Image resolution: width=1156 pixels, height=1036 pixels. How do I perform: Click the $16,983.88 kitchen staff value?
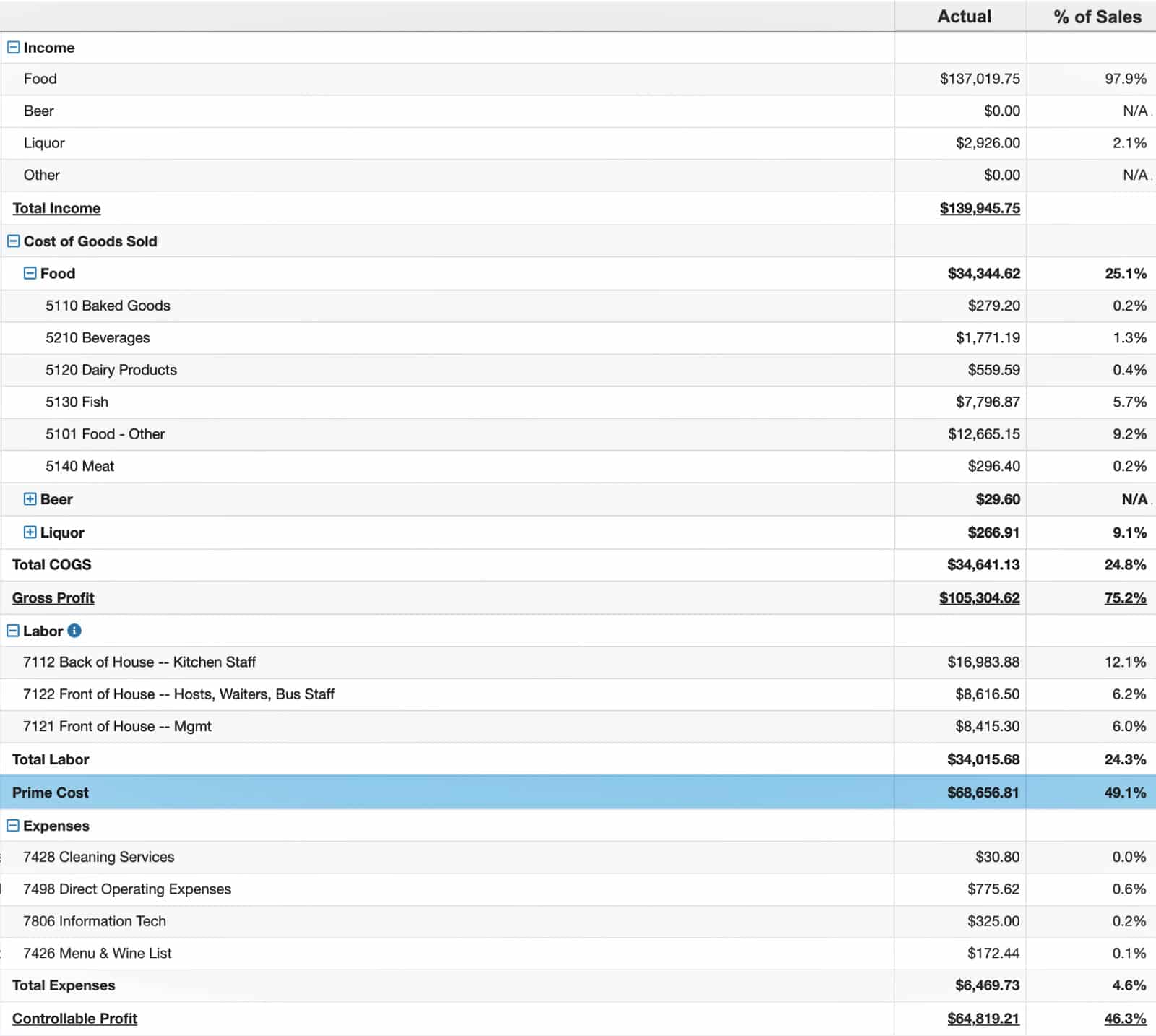(x=983, y=662)
